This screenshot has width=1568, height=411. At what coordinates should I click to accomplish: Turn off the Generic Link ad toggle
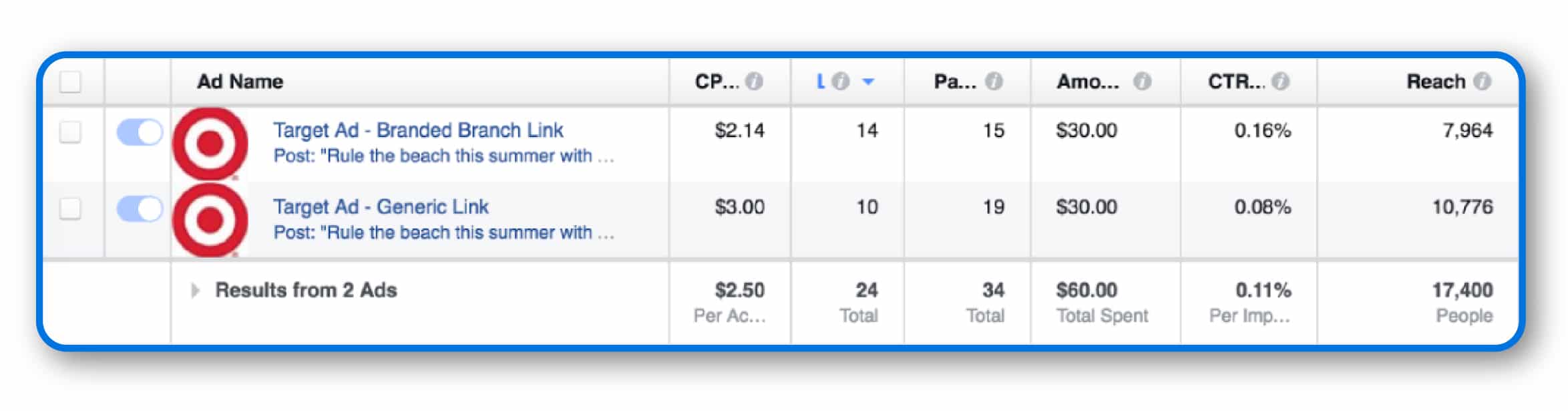click(x=140, y=209)
